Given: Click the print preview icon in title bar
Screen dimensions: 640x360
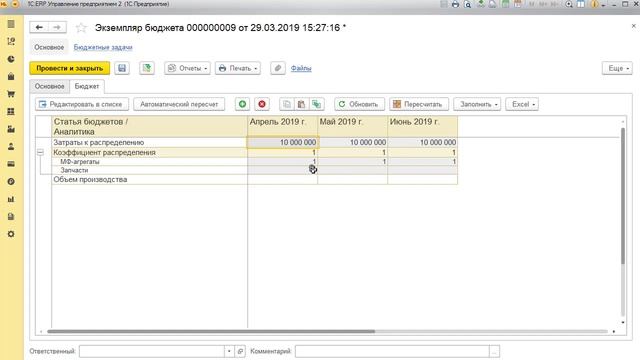Looking at the screenshot, I should (468, 4).
